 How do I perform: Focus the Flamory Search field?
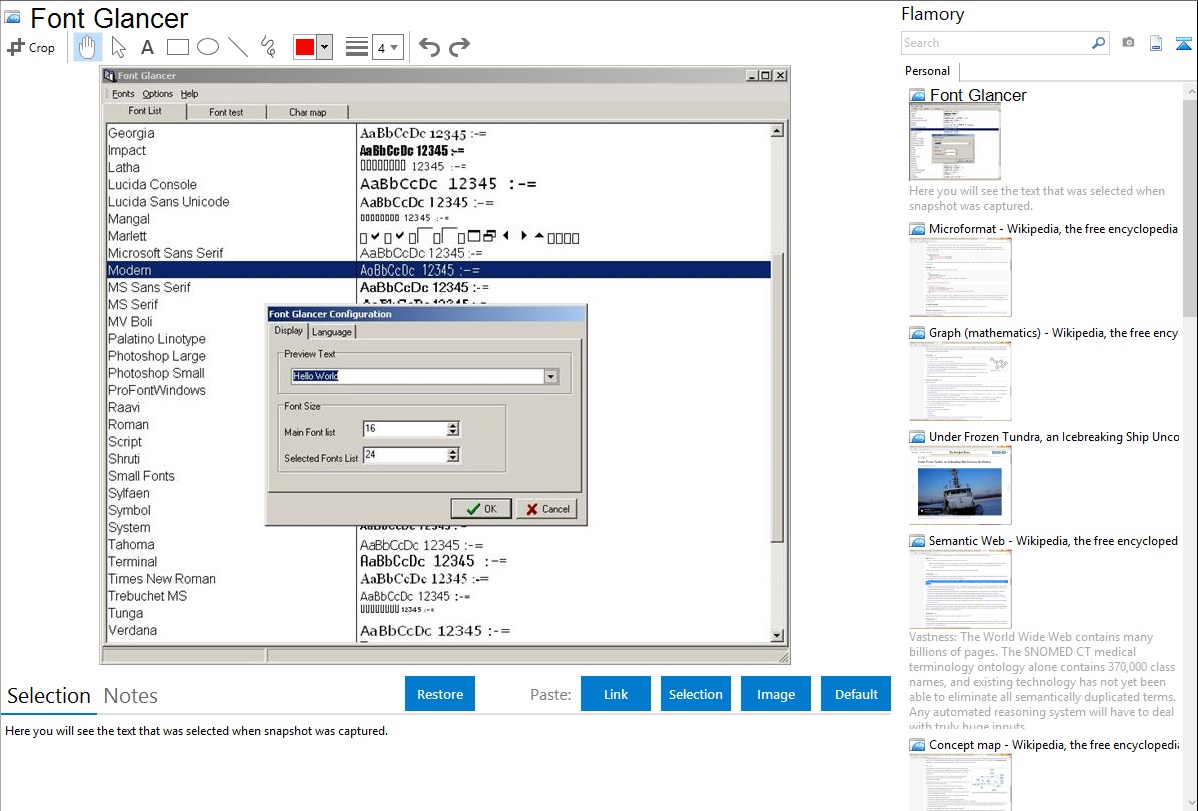(x=996, y=43)
